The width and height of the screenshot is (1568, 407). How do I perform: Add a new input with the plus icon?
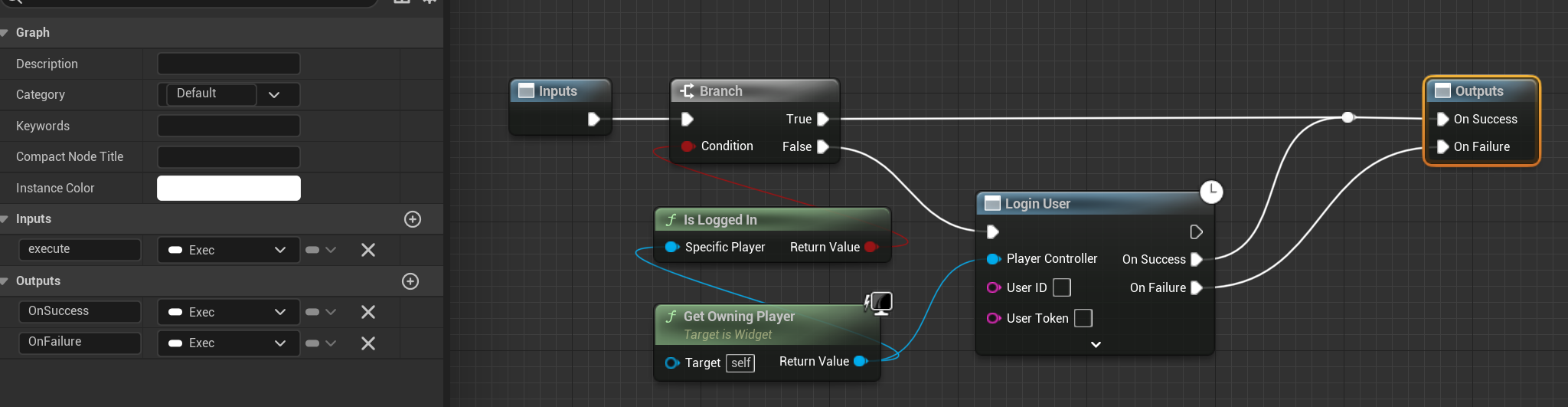coord(413,219)
